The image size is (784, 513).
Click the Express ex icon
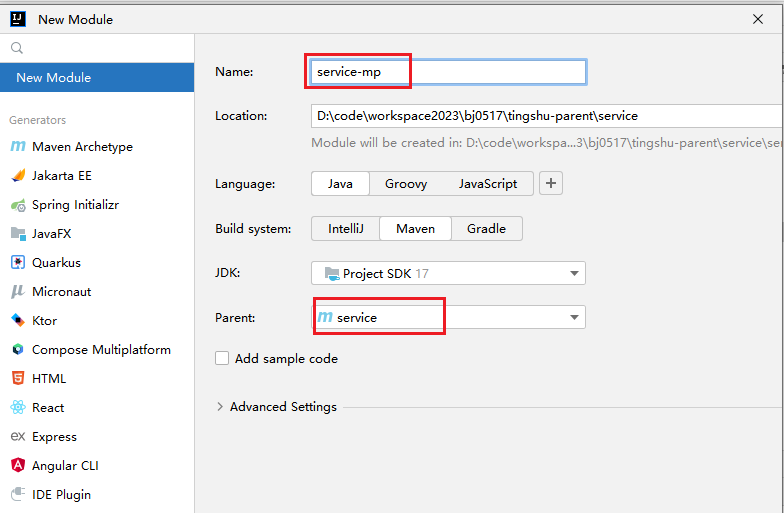tap(18, 436)
